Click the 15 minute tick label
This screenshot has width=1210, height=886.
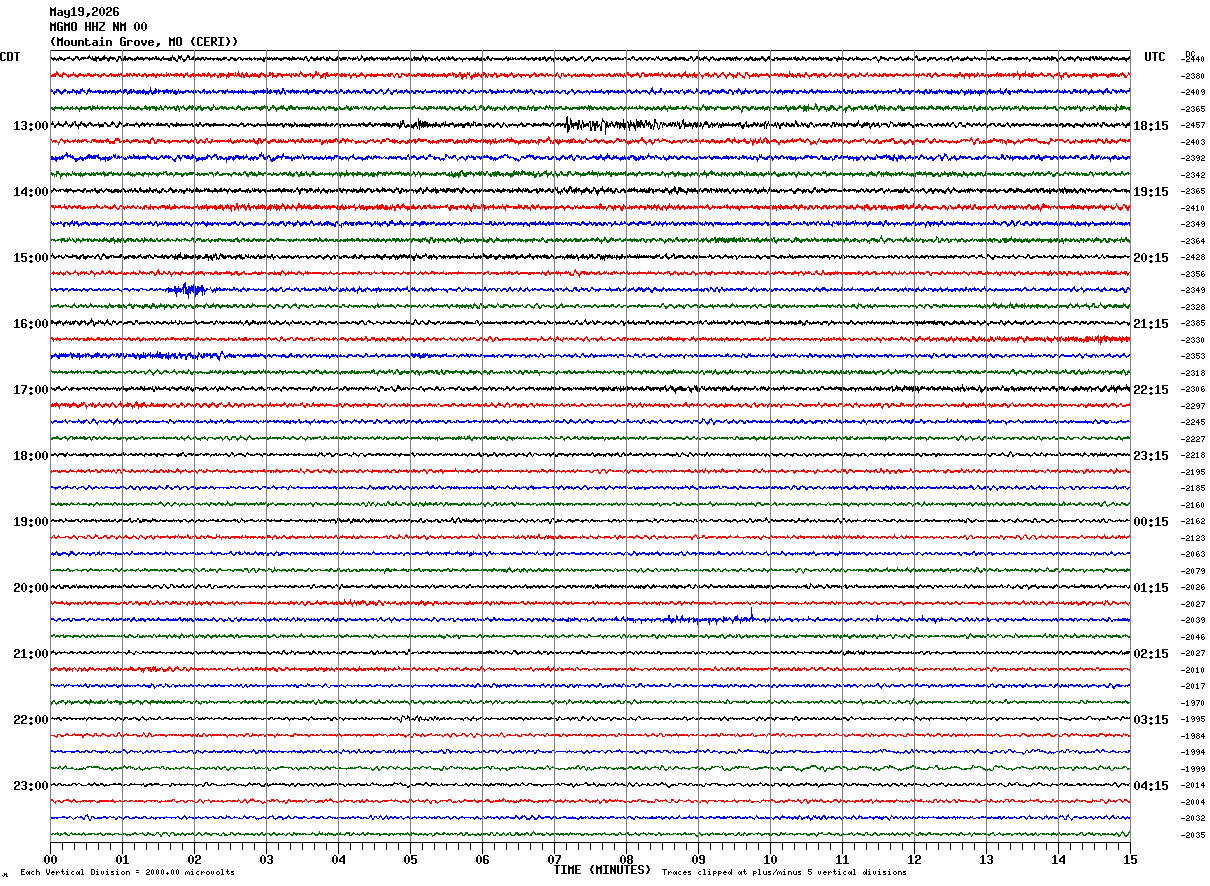[1130, 859]
